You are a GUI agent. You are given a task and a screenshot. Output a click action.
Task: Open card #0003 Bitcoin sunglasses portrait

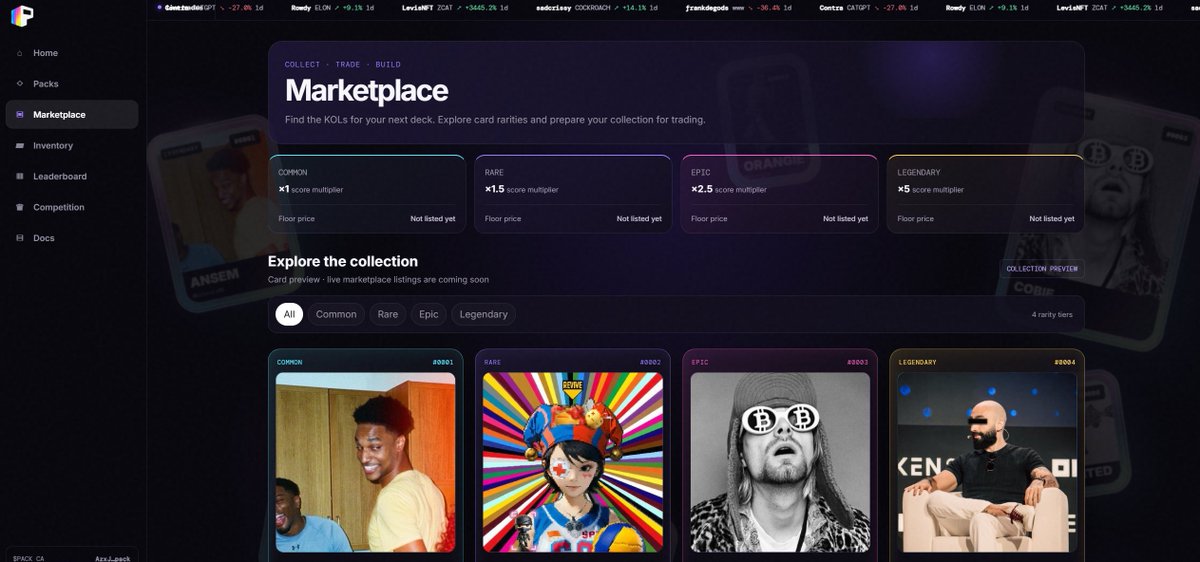[x=780, y=463]
